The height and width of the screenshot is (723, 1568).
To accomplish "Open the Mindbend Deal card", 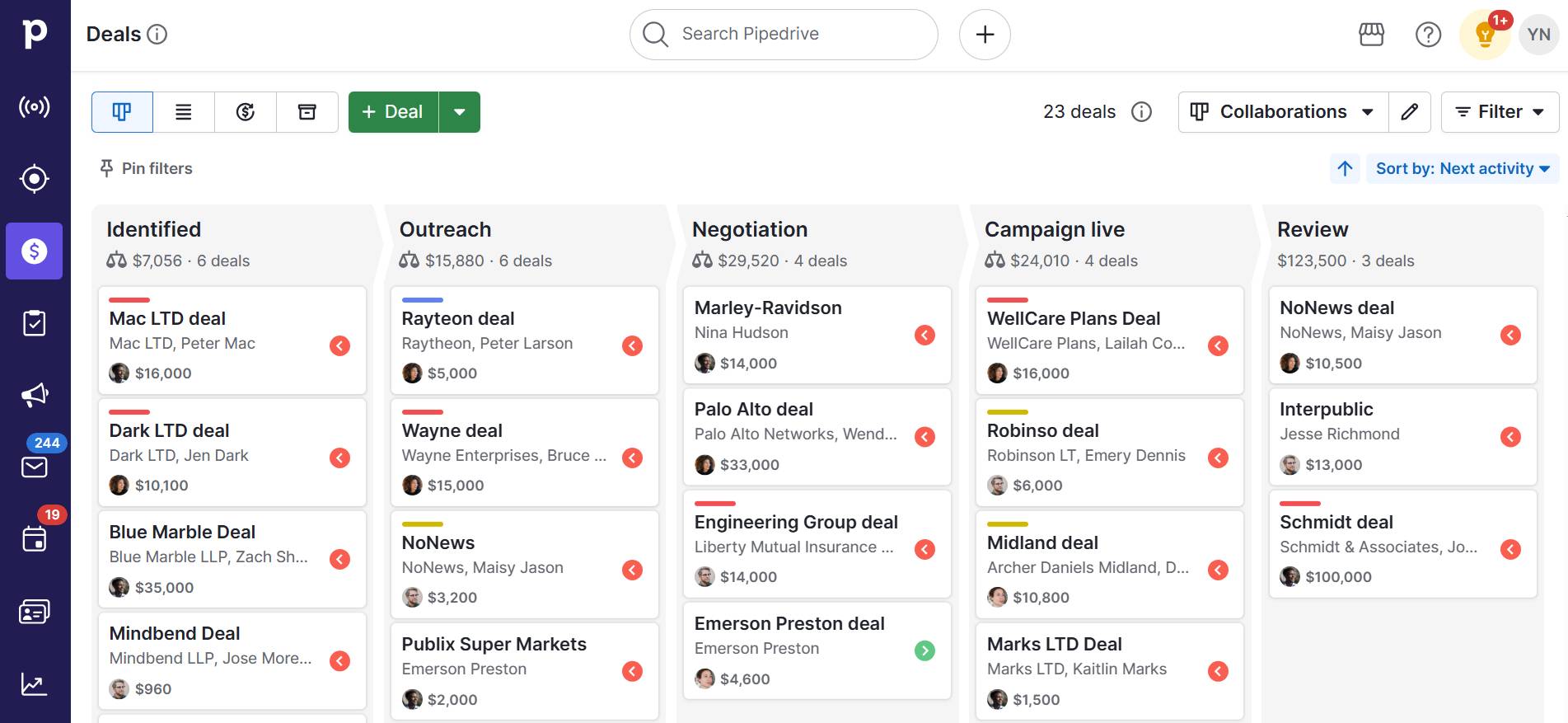I will click(x=232, y=660).
